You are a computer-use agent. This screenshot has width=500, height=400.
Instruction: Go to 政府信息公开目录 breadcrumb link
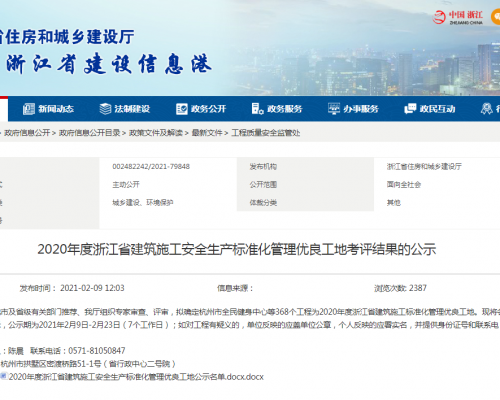(x=89, y=133)
